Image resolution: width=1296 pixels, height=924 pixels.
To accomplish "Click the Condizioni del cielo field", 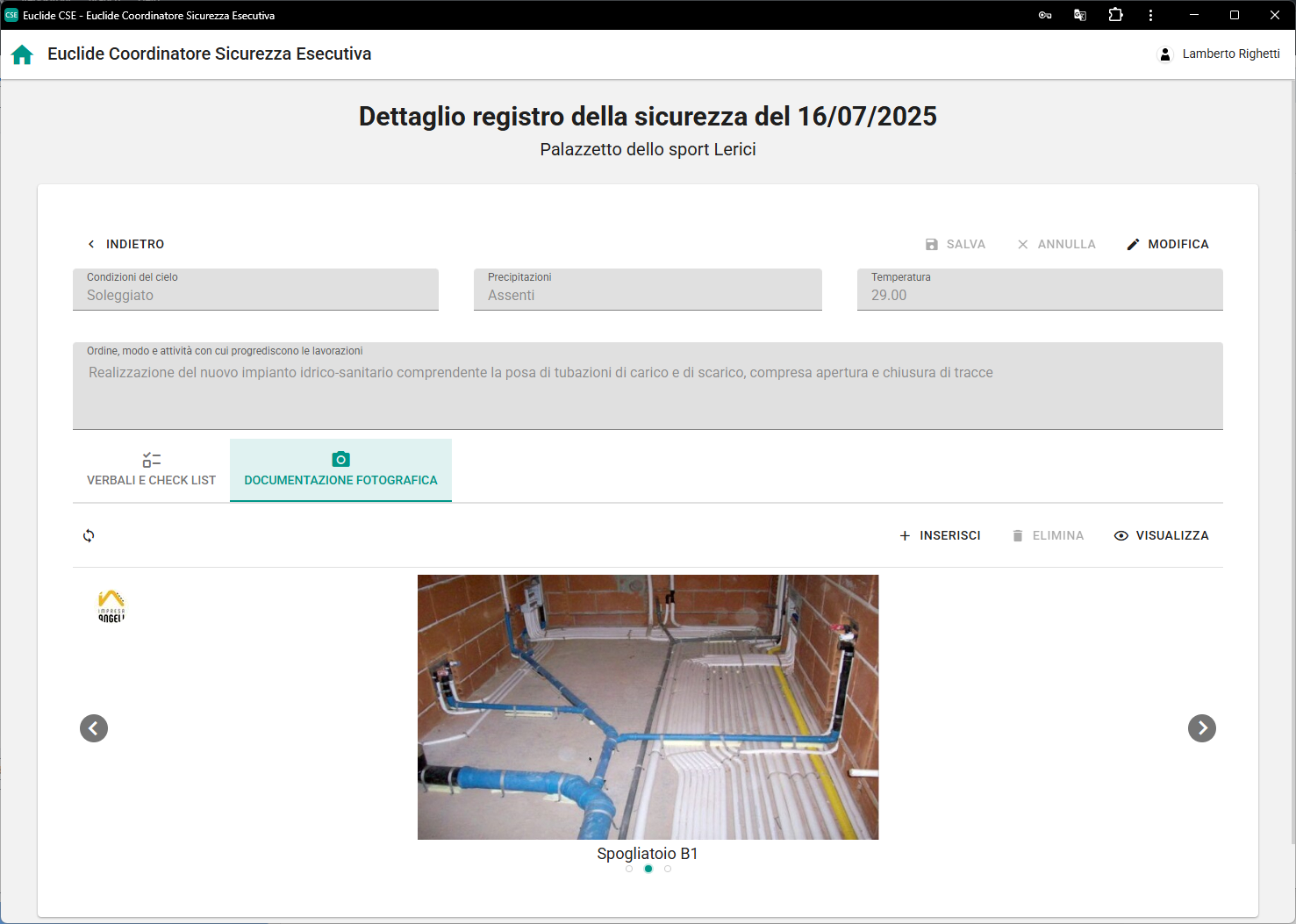I will pos(255,290).
